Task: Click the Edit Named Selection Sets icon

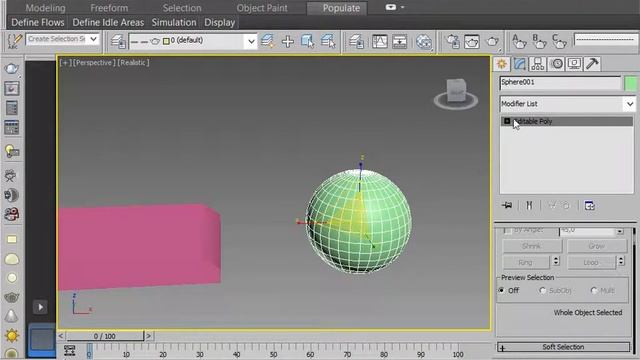Action: coord(14,41)
